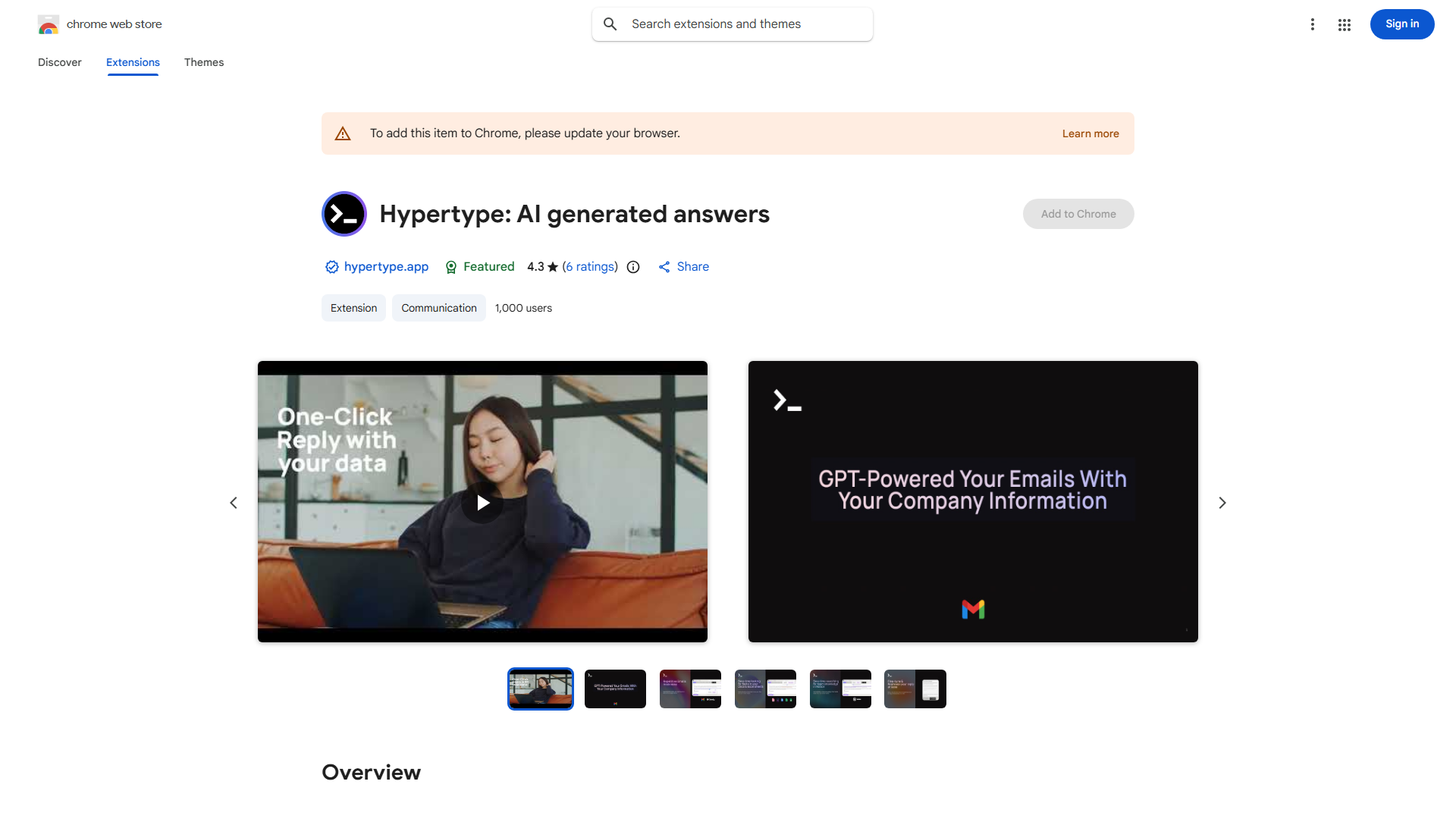
Task: Switch to the Discover tab
Action: [x=60, y=62]
